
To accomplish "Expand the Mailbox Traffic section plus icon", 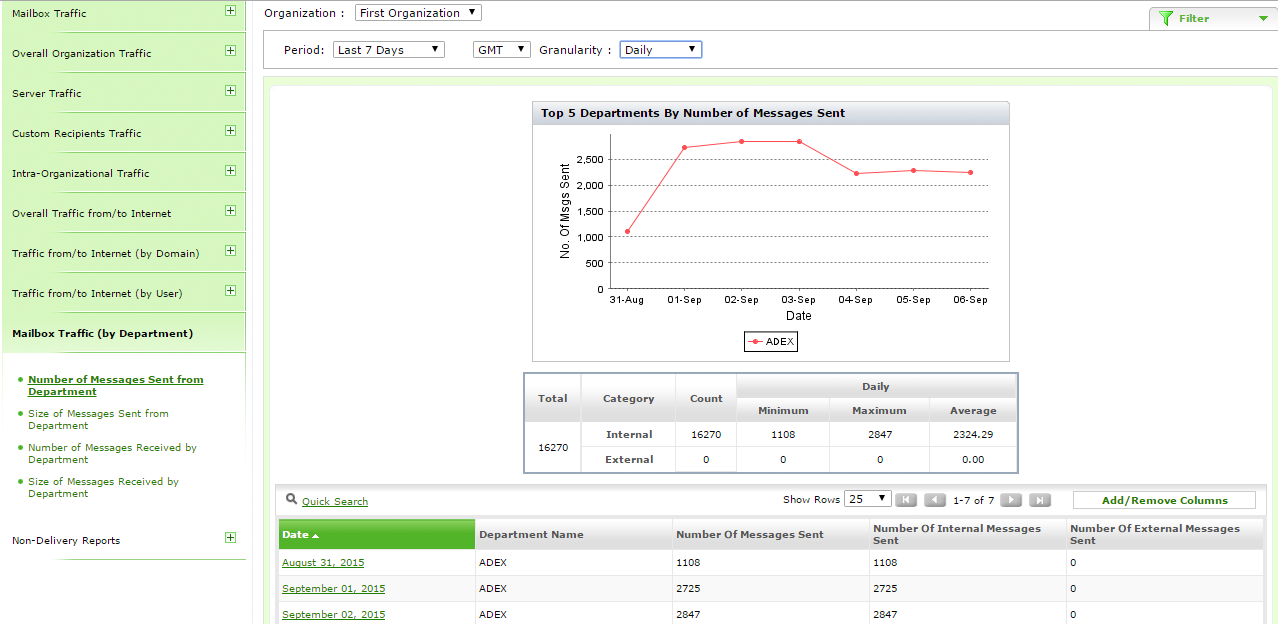I will pyautogui.click(x=230, y=11).
